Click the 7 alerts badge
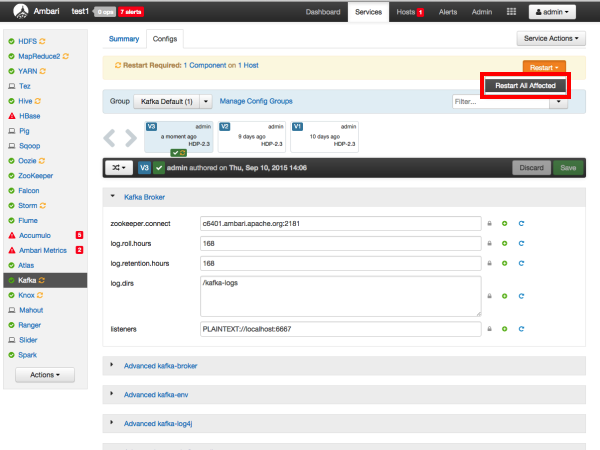600x450 pixels. [x=130, y=12]
